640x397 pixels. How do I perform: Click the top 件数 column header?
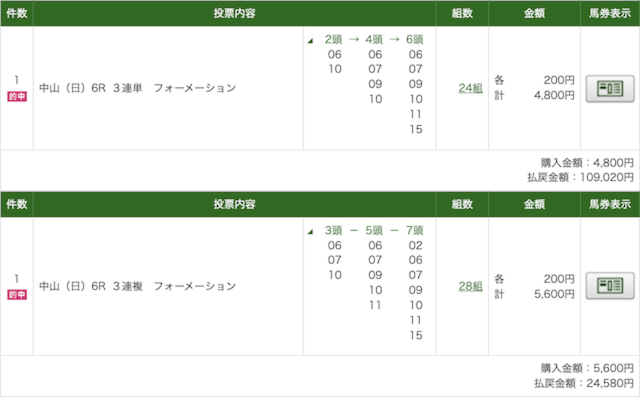pyautogui.click(x=17, y=13)
